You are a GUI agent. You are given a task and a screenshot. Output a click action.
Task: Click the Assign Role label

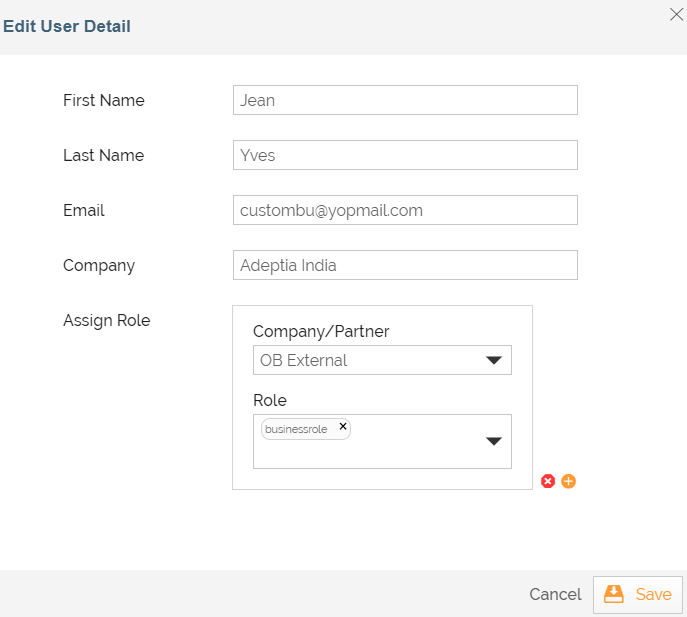pos(106,320)
